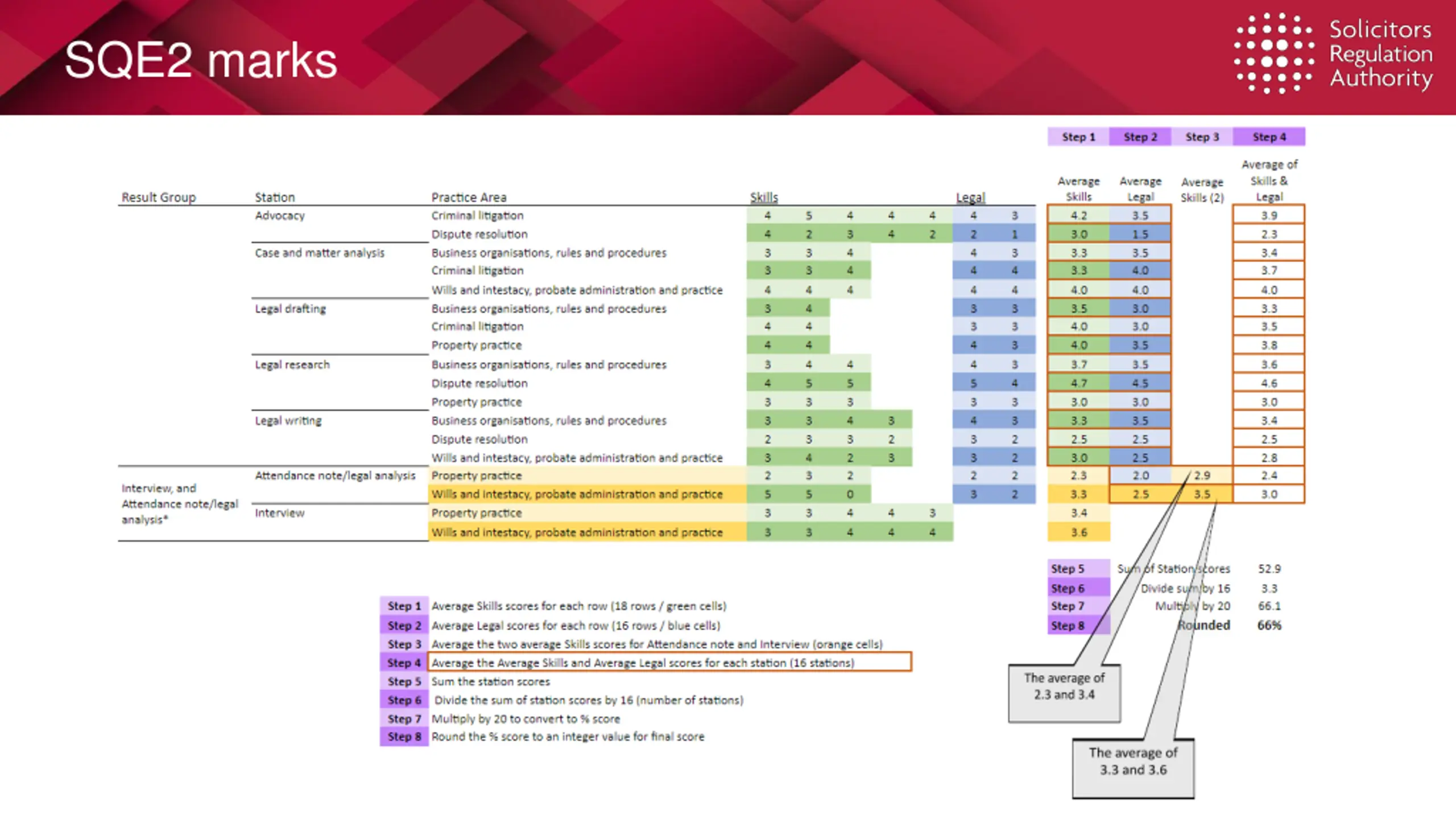This screenshot has height=819, width=1456.
Task: Click the highlighted Step 4 legend description
Action: coord(670,662)
